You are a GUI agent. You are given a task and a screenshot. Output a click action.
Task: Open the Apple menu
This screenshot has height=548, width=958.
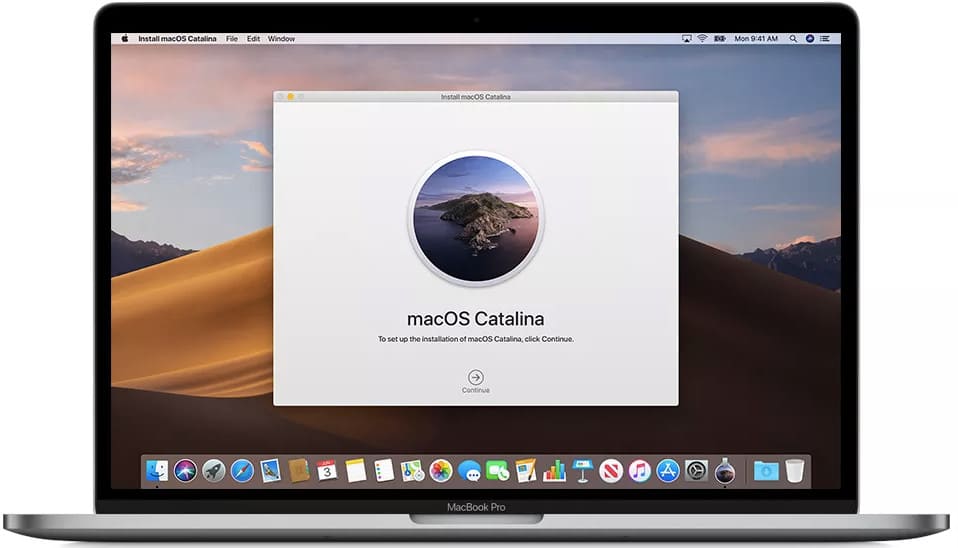coord(125,38)
